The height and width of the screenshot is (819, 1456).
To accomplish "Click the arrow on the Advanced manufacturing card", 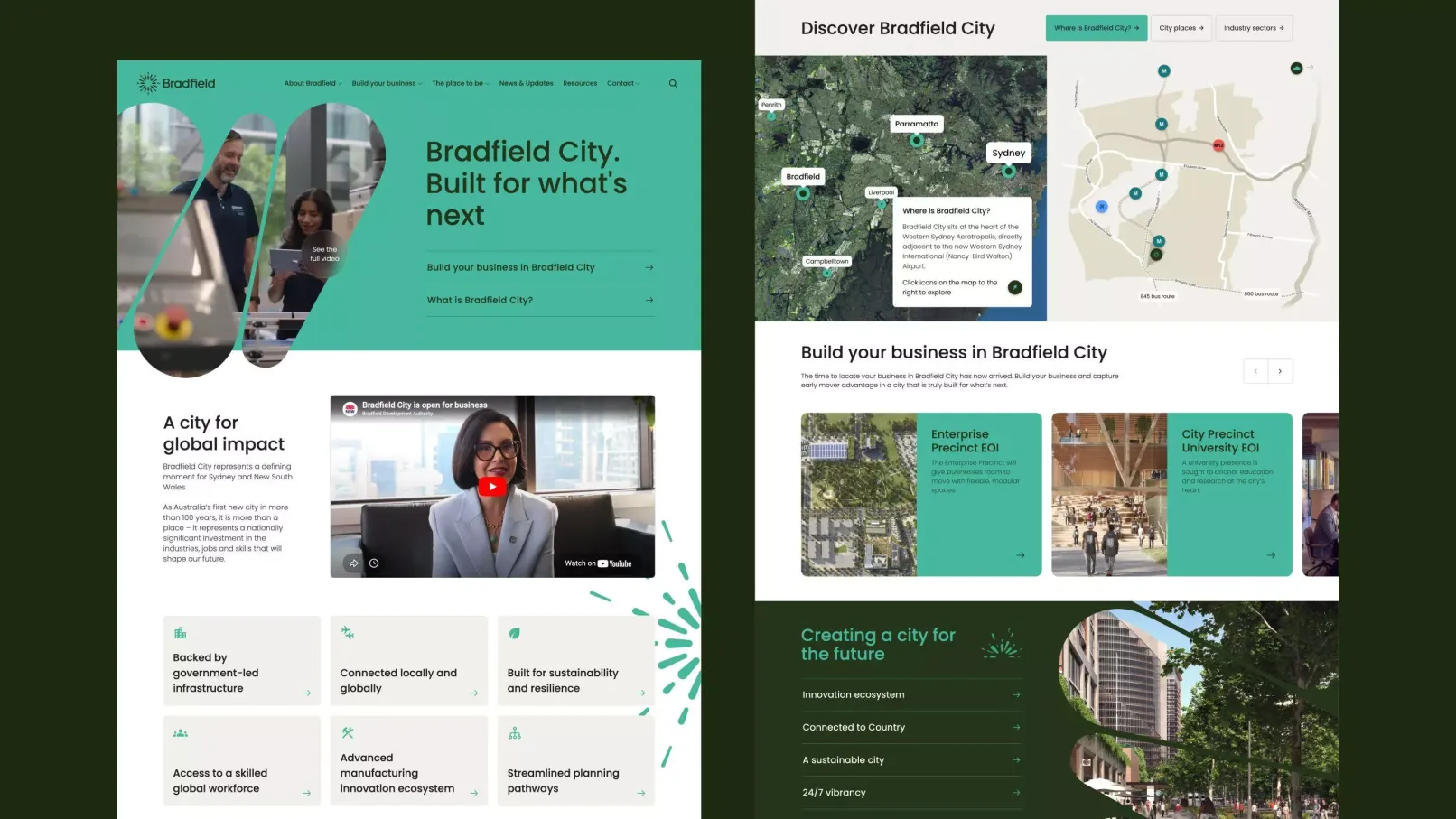I will coord(474,794).
